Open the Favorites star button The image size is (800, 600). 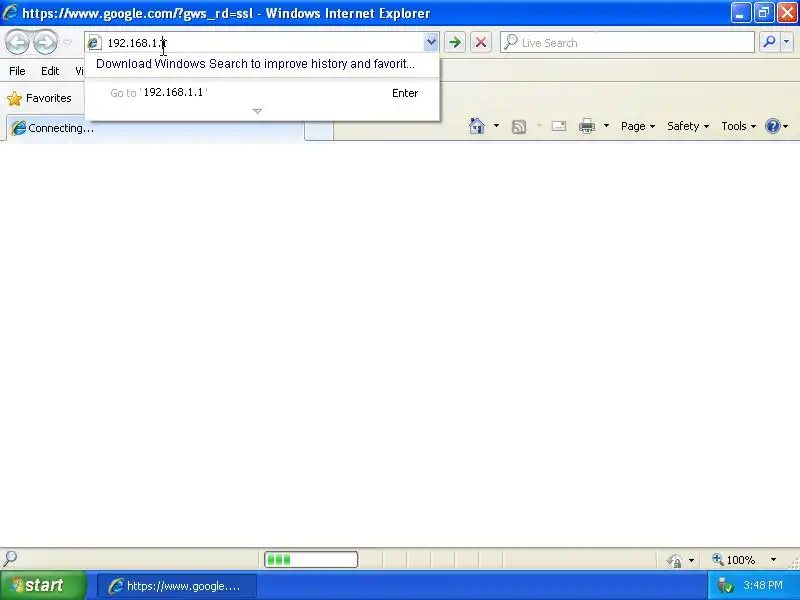(39, 98)
